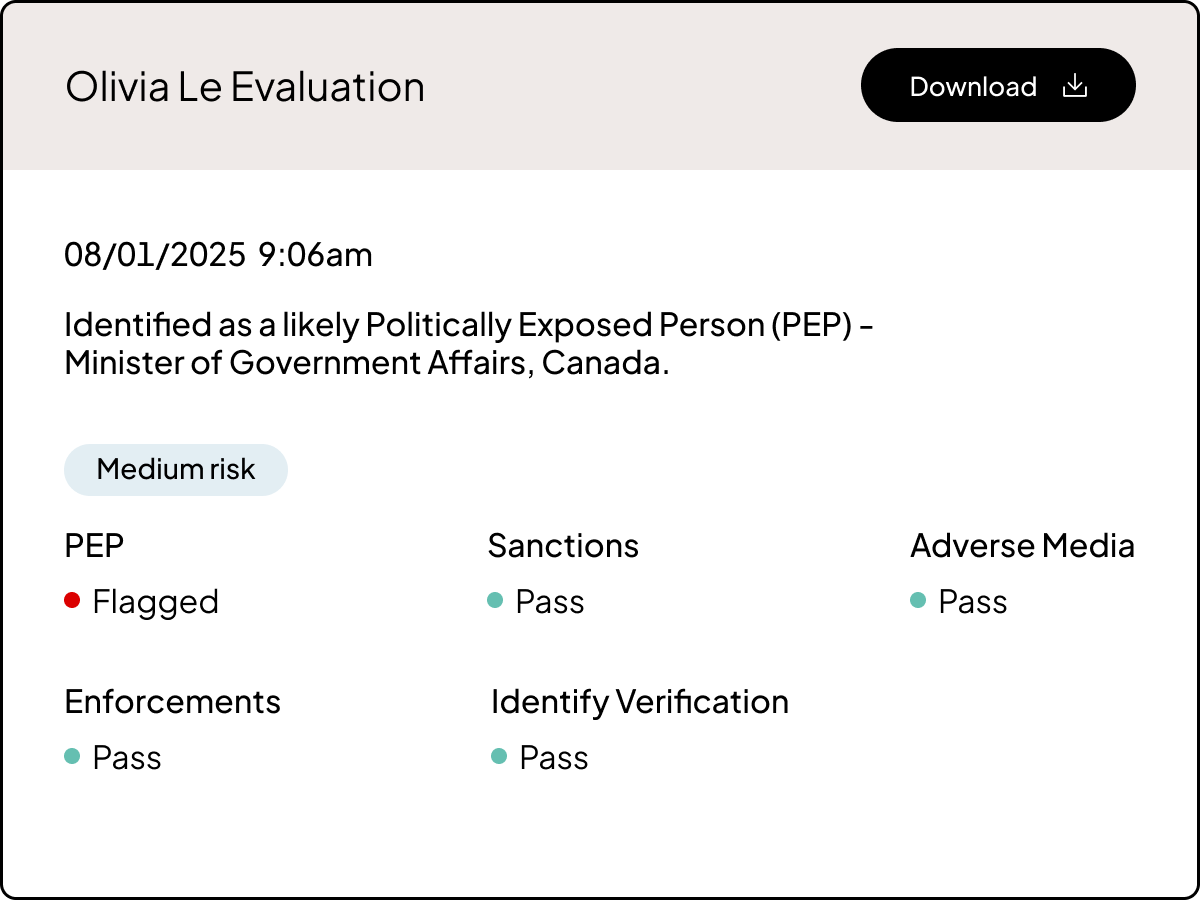Click the Pass label under Identify Verification
Image resolution: width=1200 pixels, height=900 pixels.
(553, 757)
